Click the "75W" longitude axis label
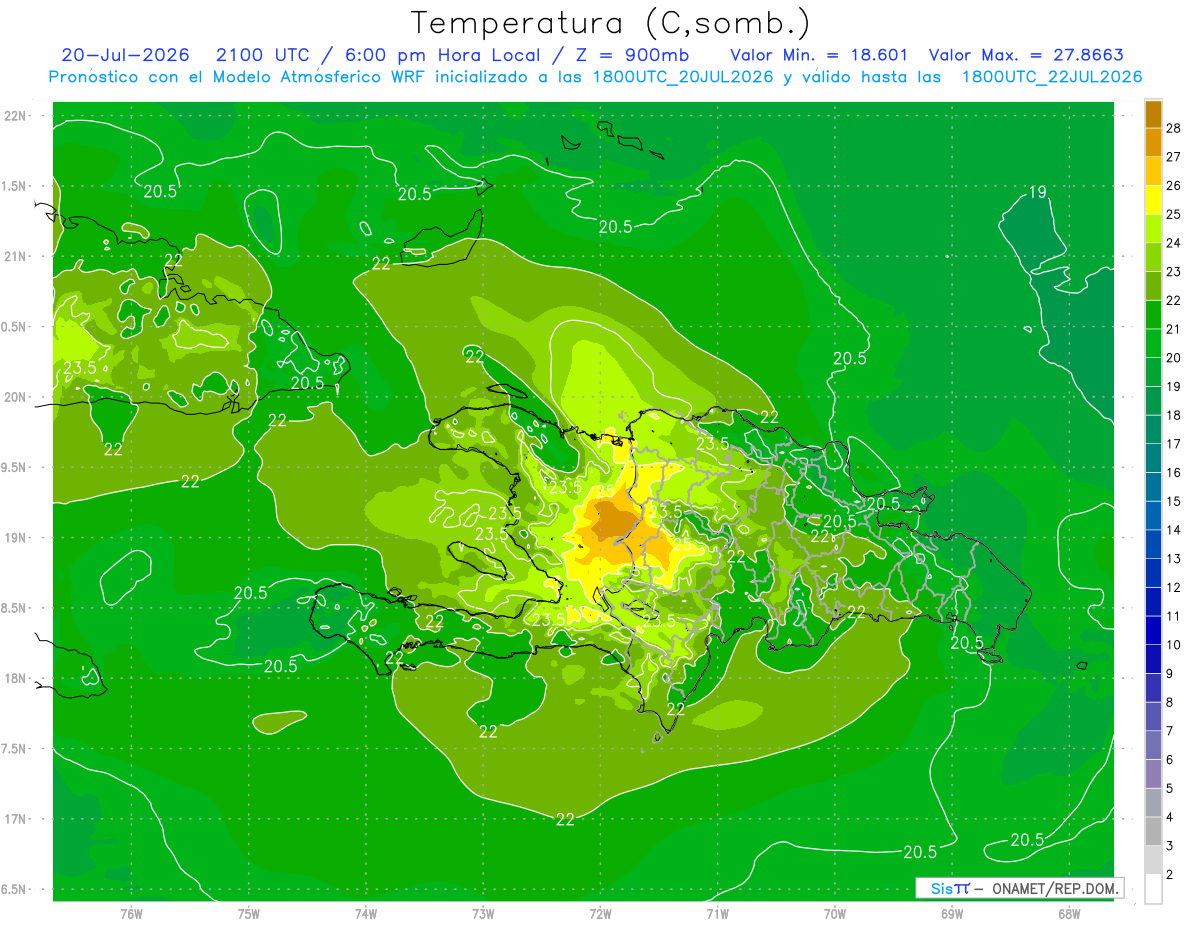Viewport: 1200px width, 927px height. click(x=249, y=914)
